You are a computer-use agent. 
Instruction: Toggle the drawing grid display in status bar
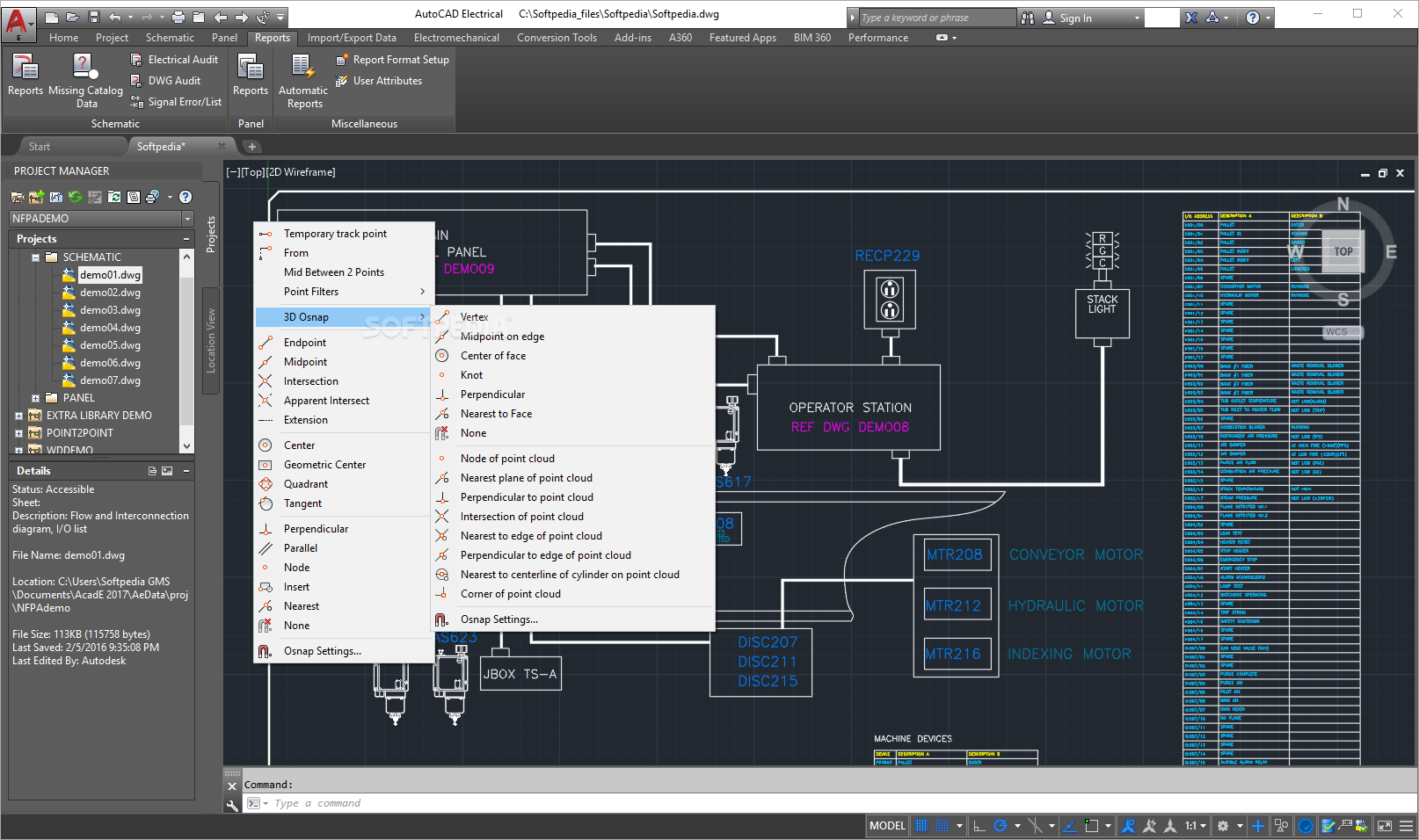point(921,826)
